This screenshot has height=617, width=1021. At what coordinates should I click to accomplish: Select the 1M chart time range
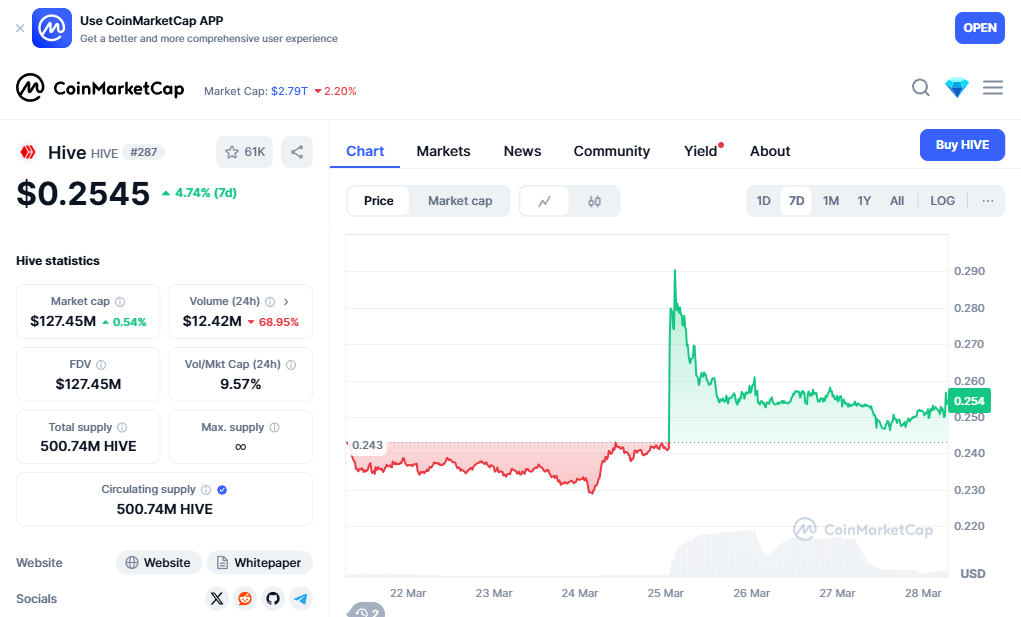[x=831, y=201]
